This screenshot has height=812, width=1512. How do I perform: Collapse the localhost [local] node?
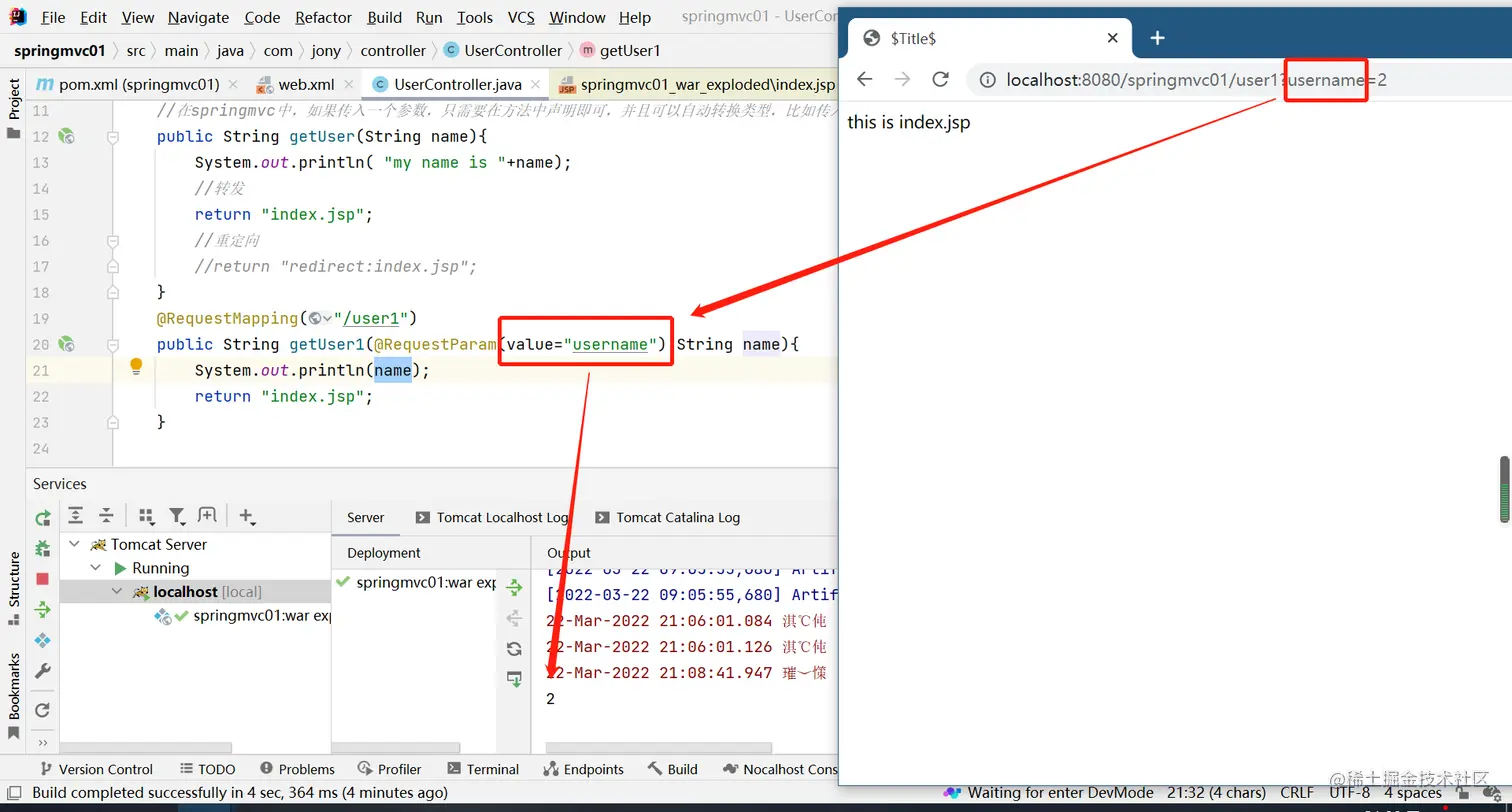tap(117, 592)
